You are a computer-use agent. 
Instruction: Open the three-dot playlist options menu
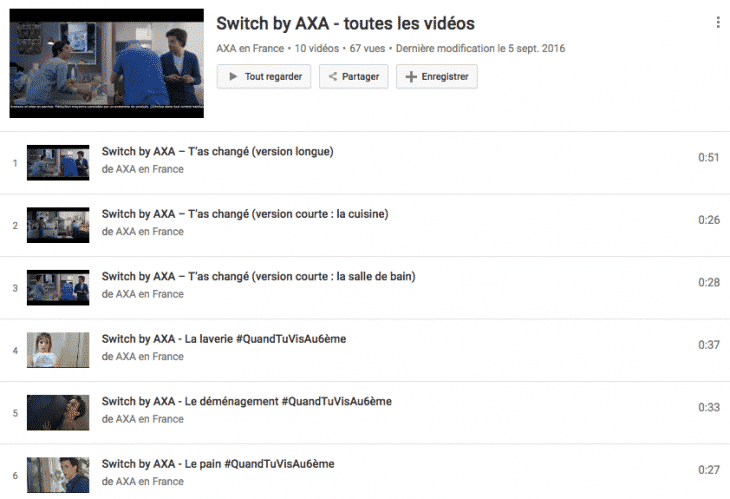coord(717,22)
